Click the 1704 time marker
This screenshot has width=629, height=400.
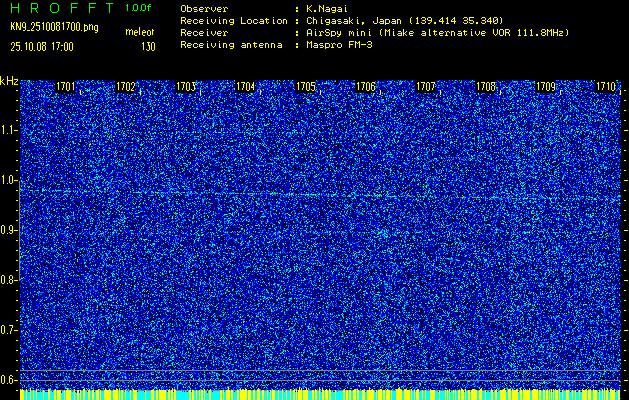click(246, 87)
